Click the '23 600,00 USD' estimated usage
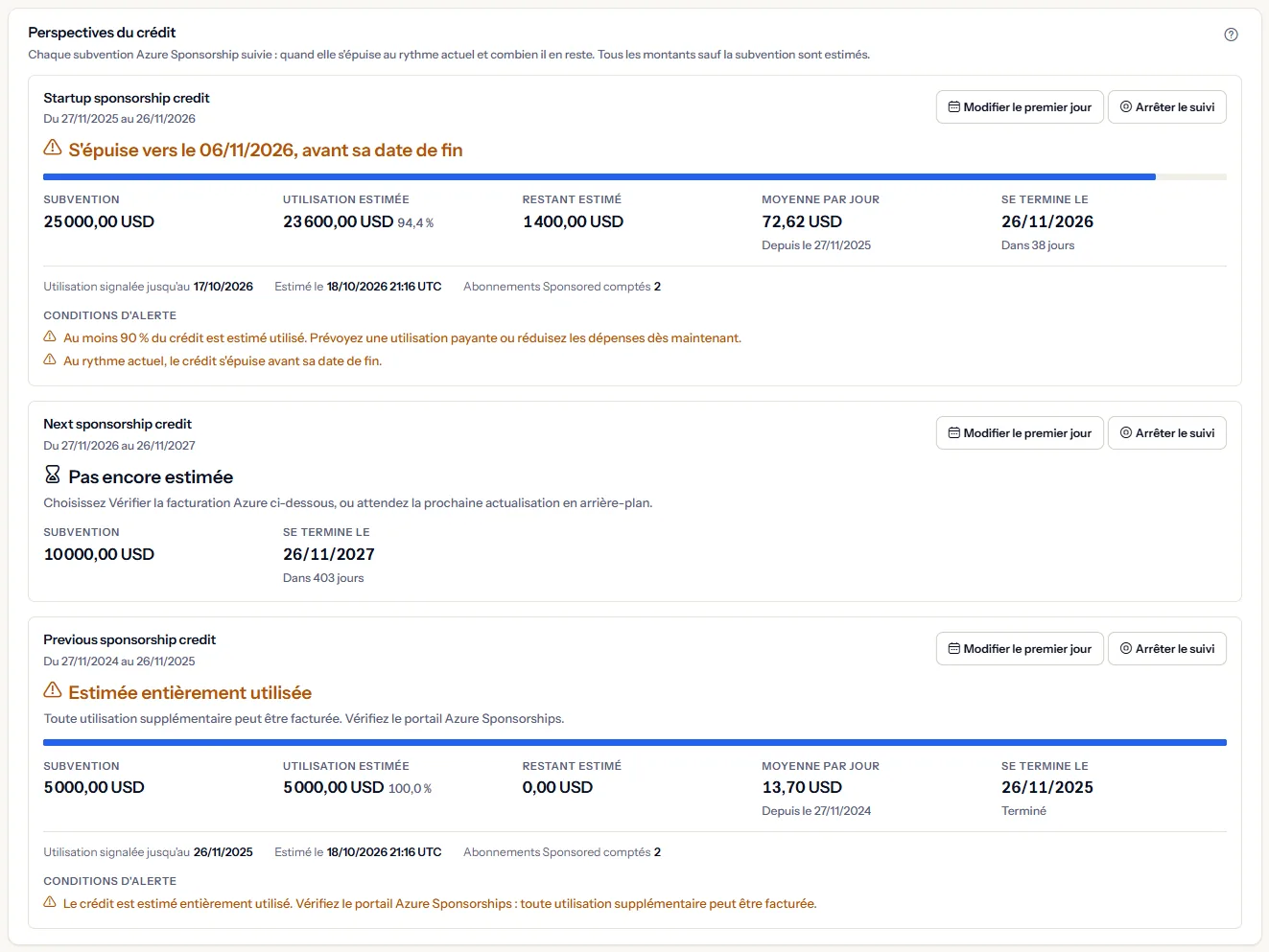This screenshot has width=1269, height=952. tap(338, 221)
